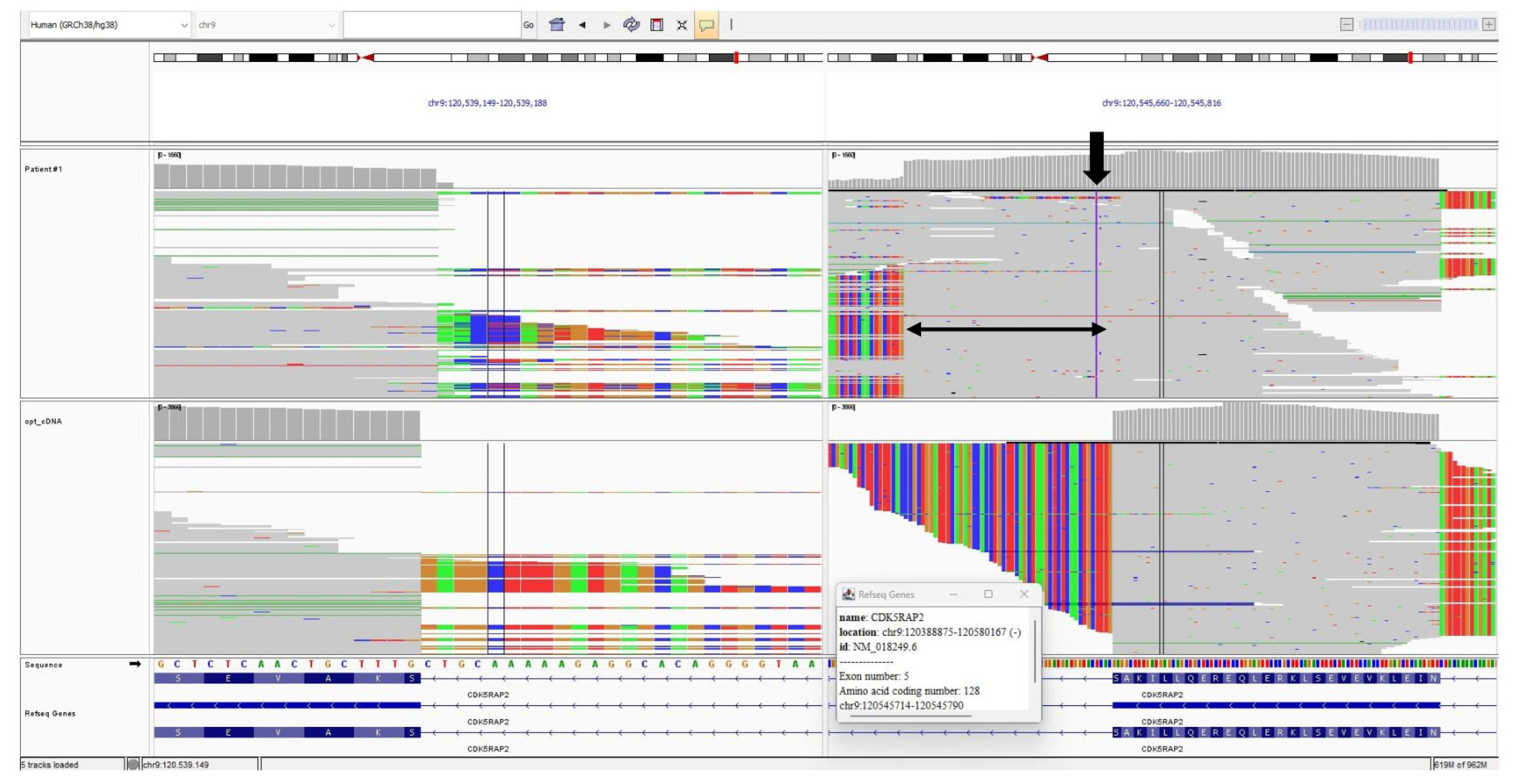The width and height of the screenshot is (1513, 784).
Task: Click the locus search input box
Action: point(432,25)
